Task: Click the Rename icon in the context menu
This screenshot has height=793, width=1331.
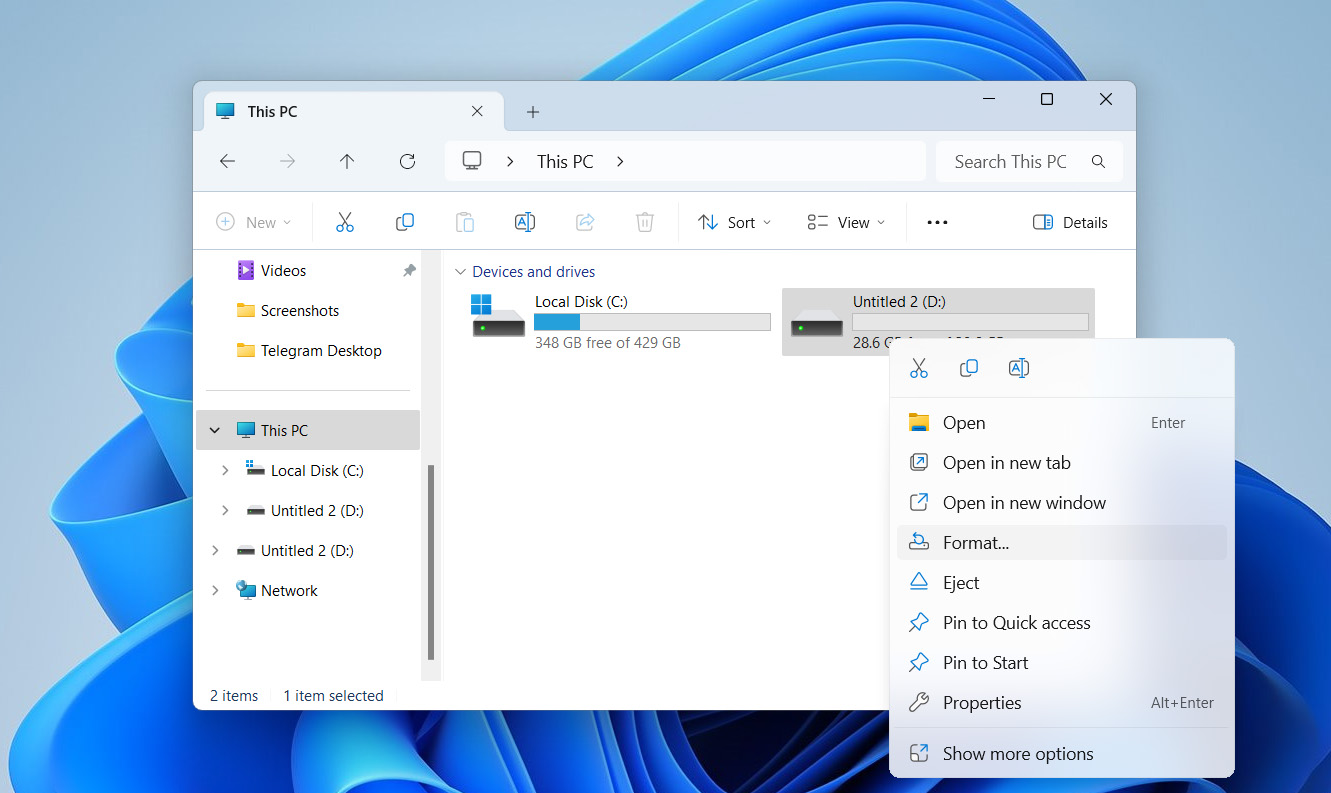Action: tap(1018, 368)
